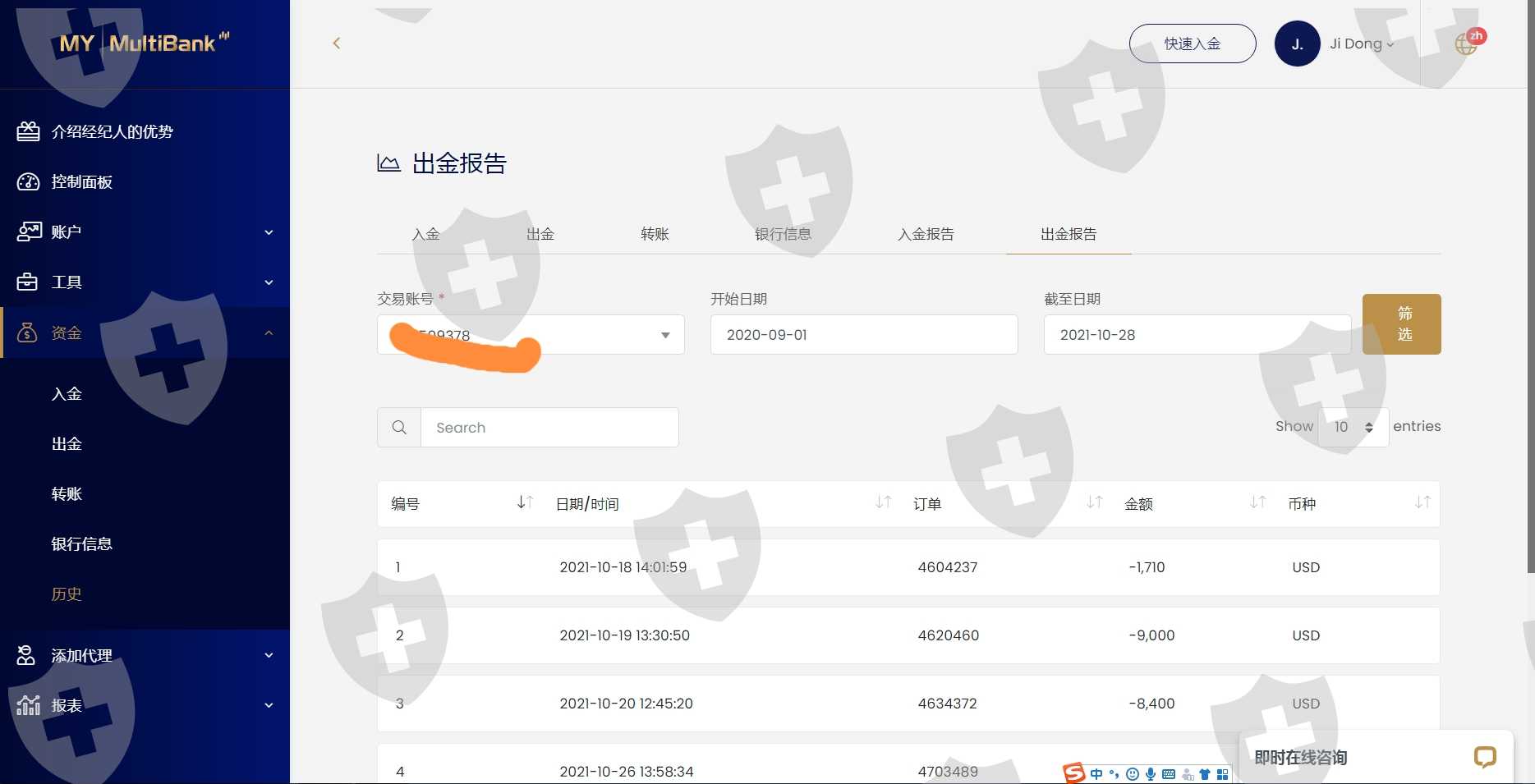Sort table by 订单 column arrows
The width and height of the screenshot is (1535, 784).
(1094, 502)
